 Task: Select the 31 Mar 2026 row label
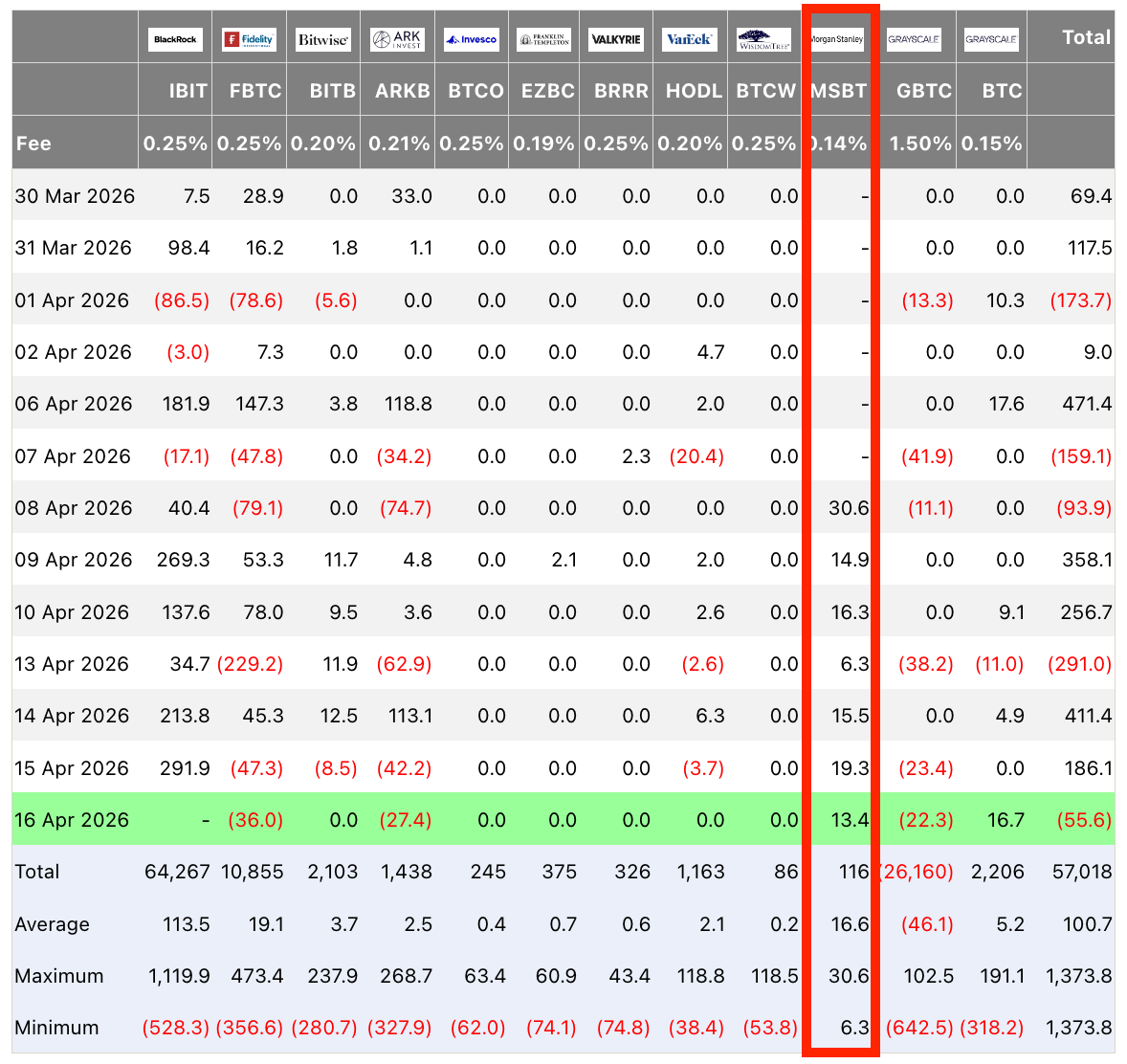[x=74, y=247]
